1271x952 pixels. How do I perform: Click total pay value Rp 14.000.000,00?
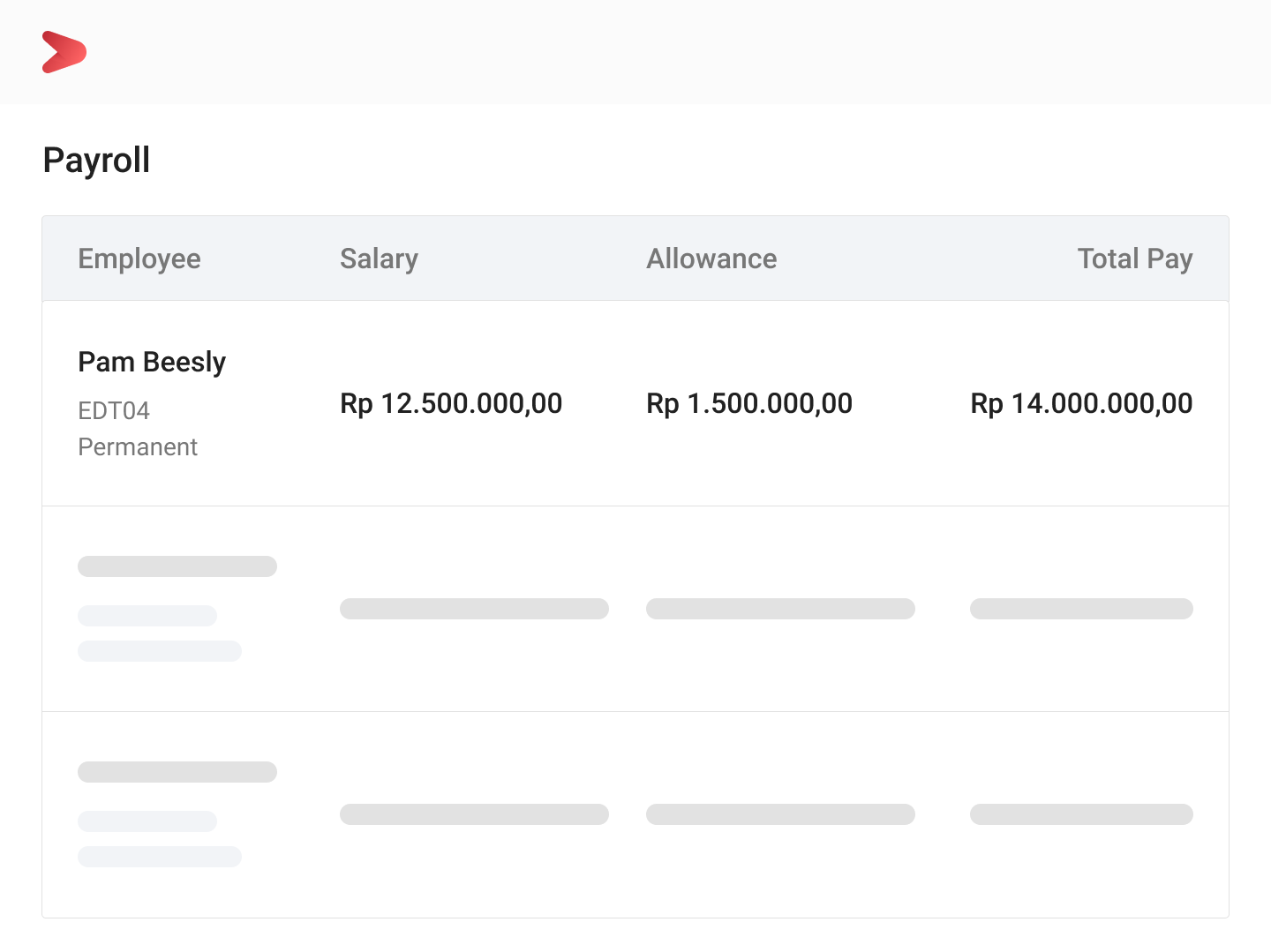tap(1082, 403)
